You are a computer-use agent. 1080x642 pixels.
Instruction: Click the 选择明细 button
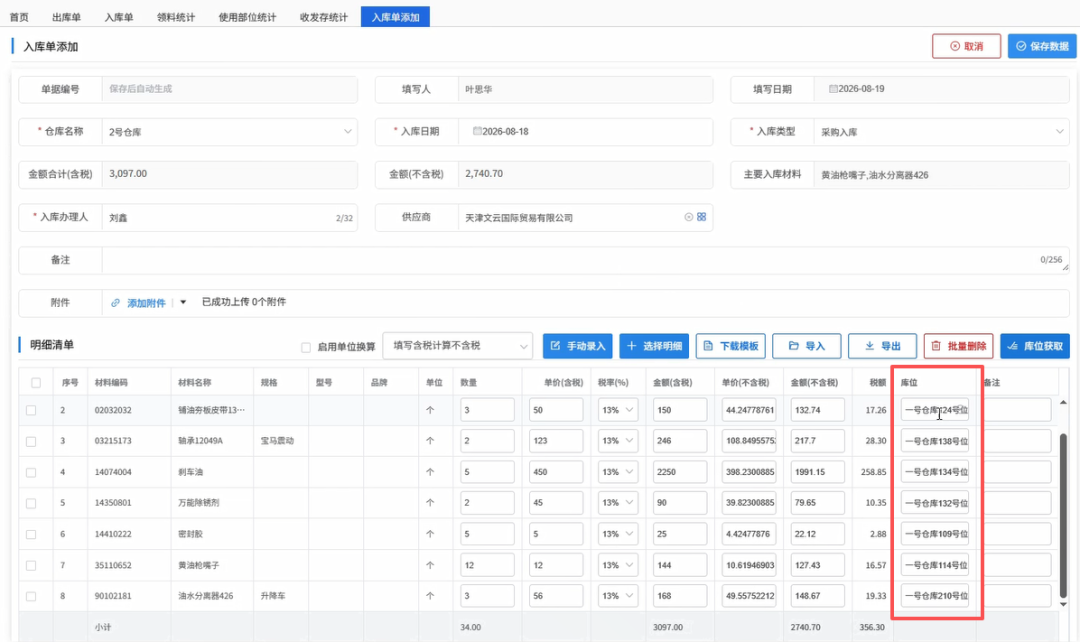654,346
